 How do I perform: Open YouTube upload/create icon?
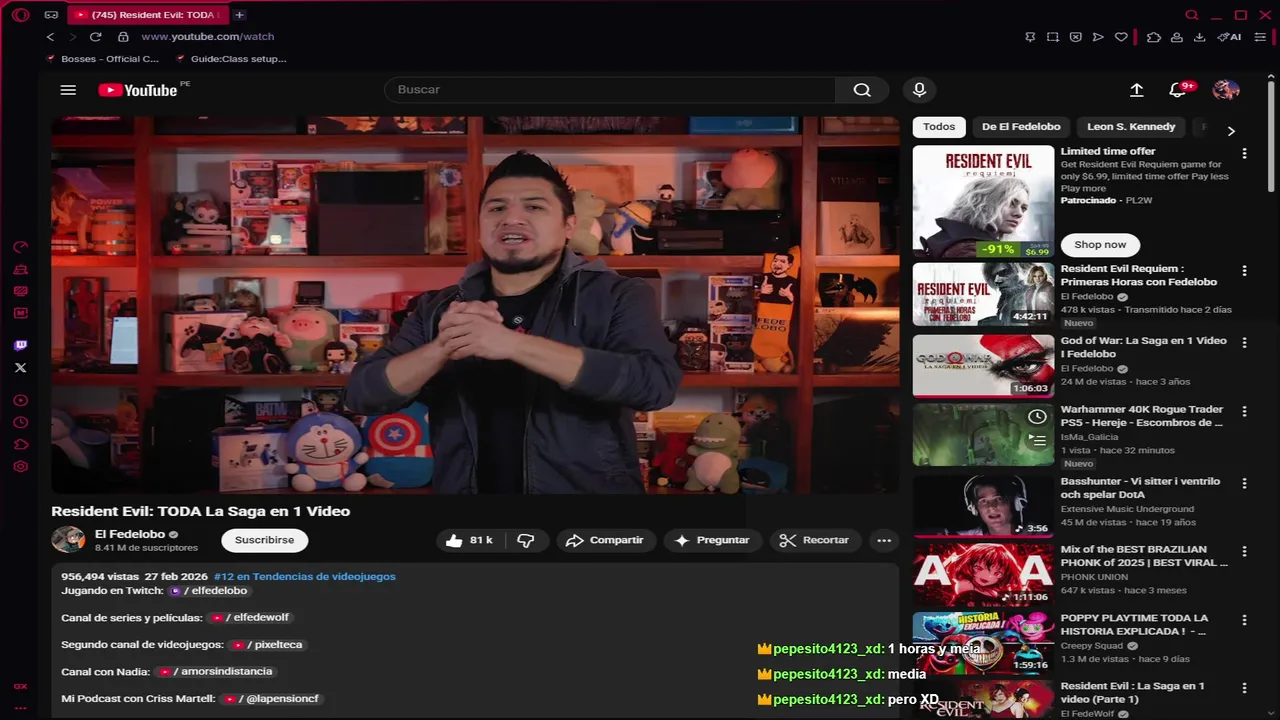pyautogui.click(x=1137, y=90)
